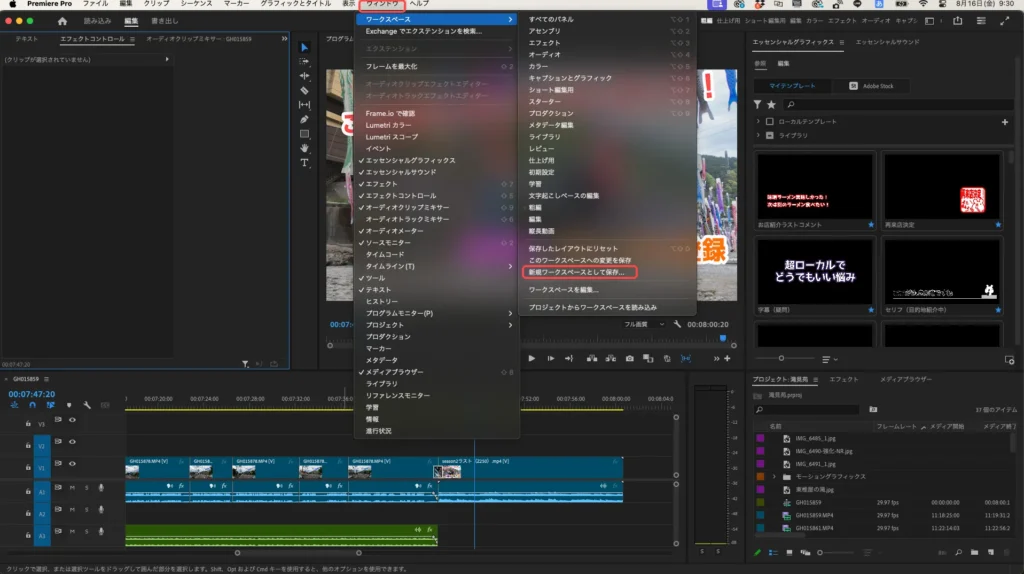Select the Hand tool
Viewport: 1024px width, 574px height.
(x=305, y=148)
